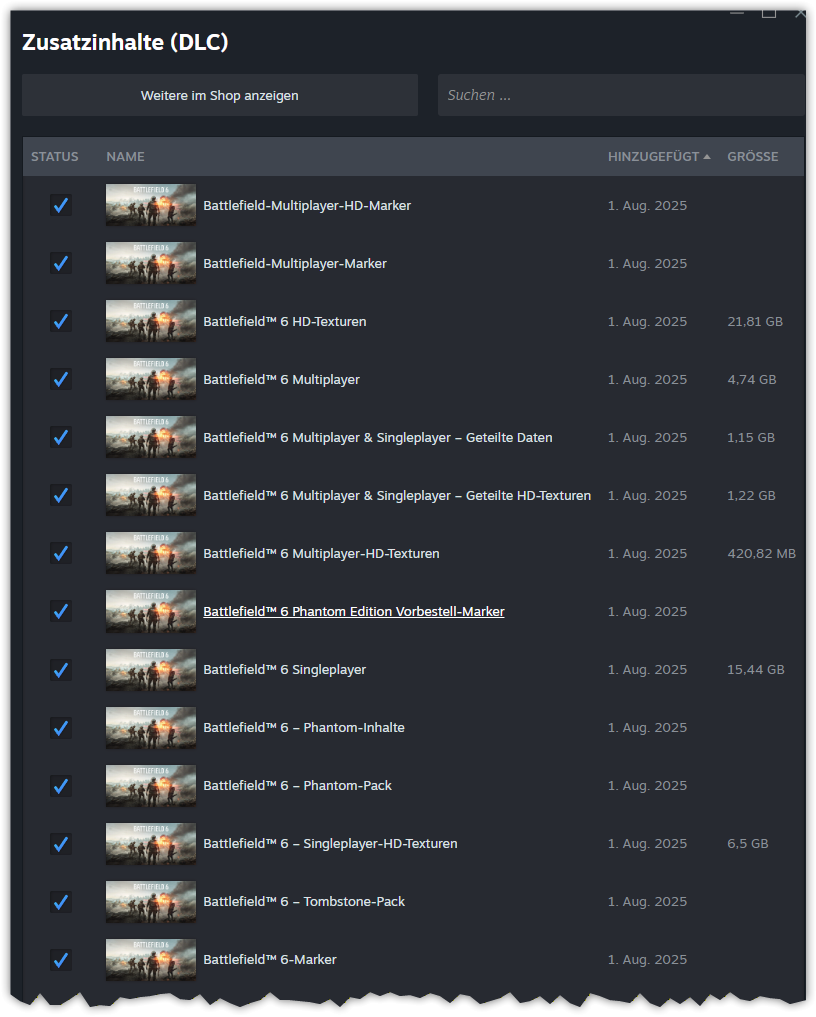Open Multiplayer & Singleplayer – Geteilte Daten name
Viewport: 816px width, 1017px height.
pyautogui.click(x=378, y=438)
